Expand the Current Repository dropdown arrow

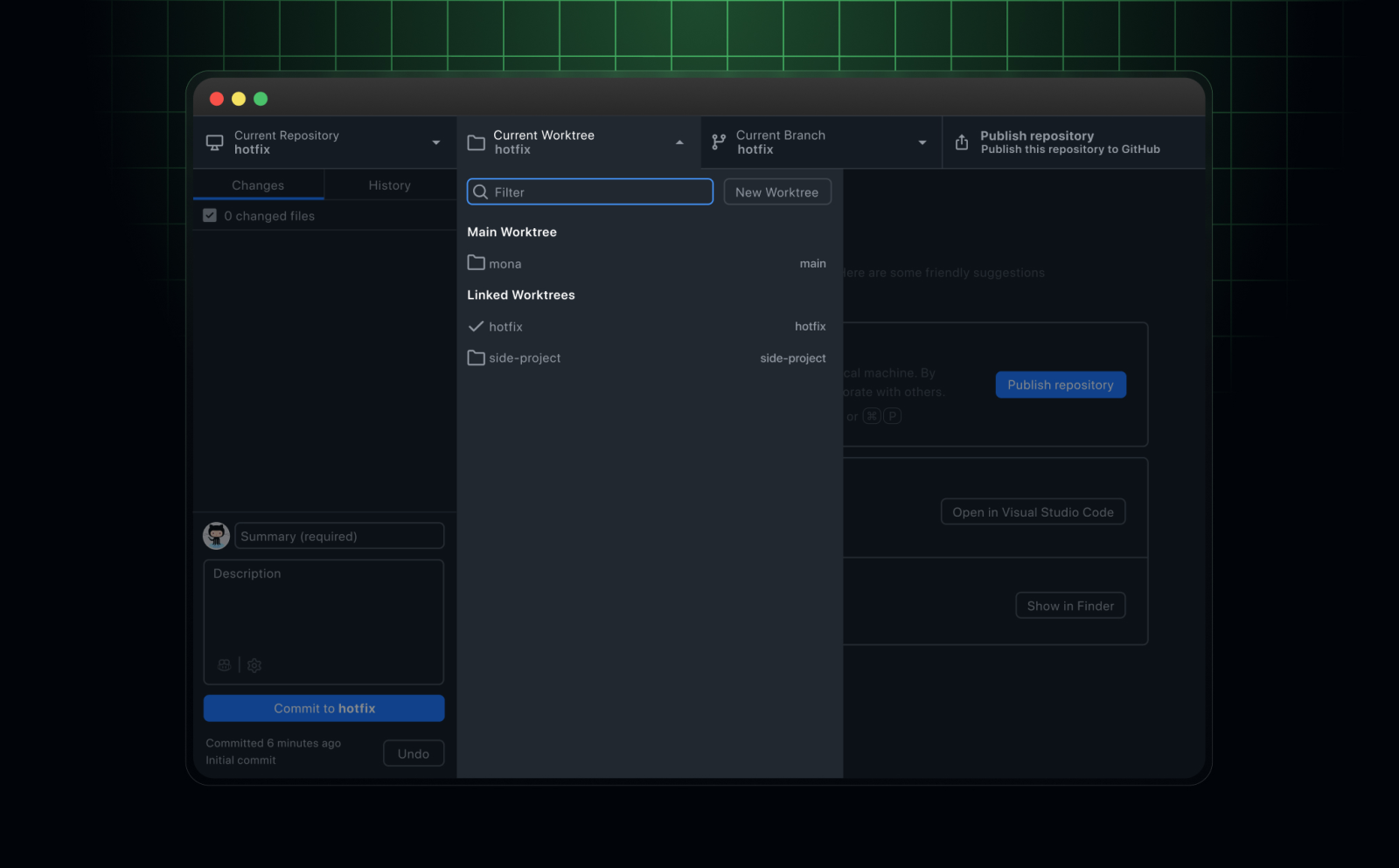(436, 142)
